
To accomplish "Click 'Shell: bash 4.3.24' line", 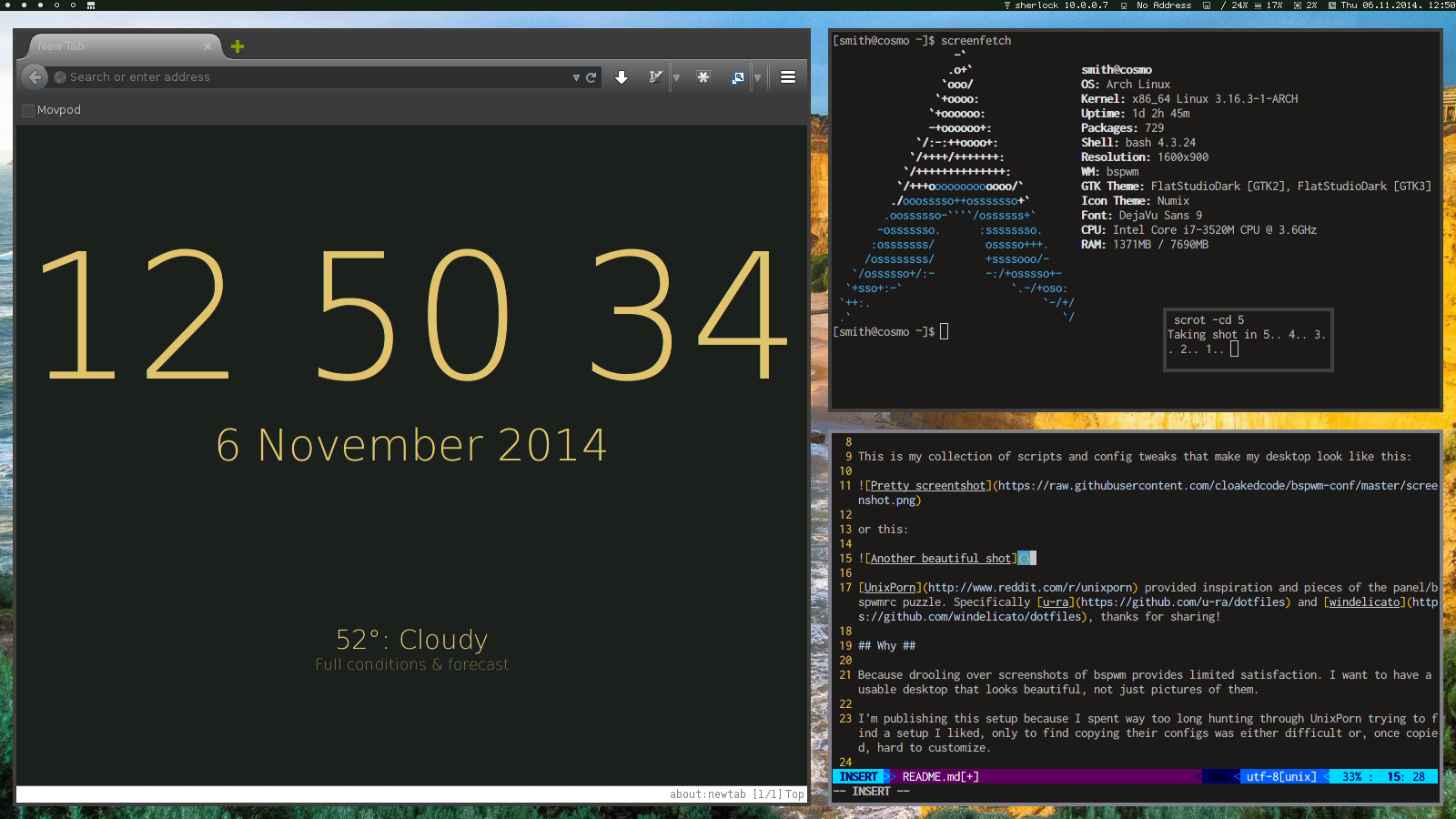I will point(1138,143).
